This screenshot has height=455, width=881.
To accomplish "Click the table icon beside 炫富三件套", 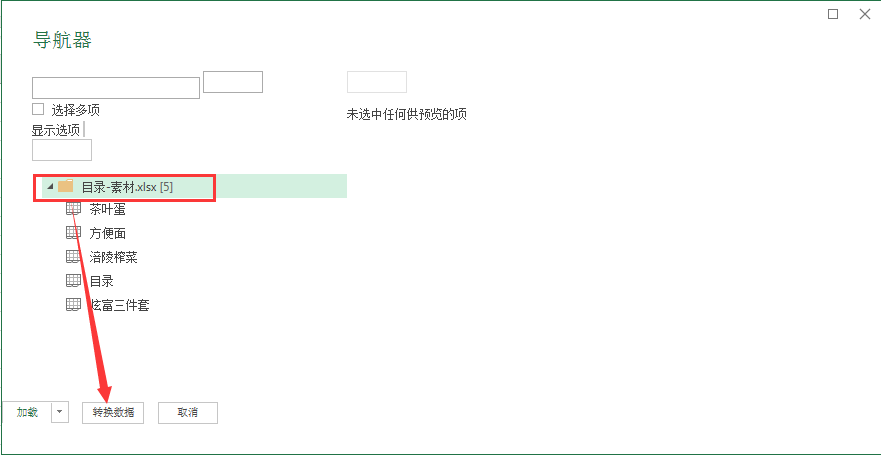I will [74, 305].
